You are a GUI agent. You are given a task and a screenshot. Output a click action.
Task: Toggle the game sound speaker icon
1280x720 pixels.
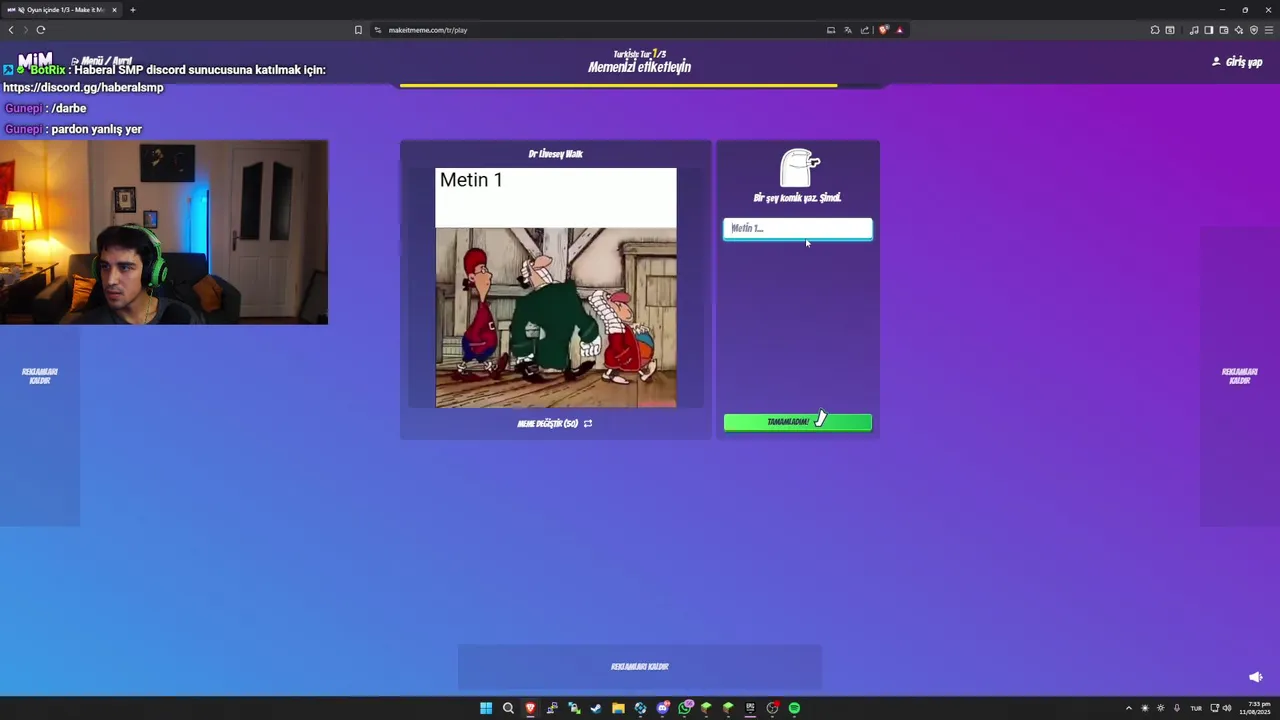click(x=1256, y=677)
